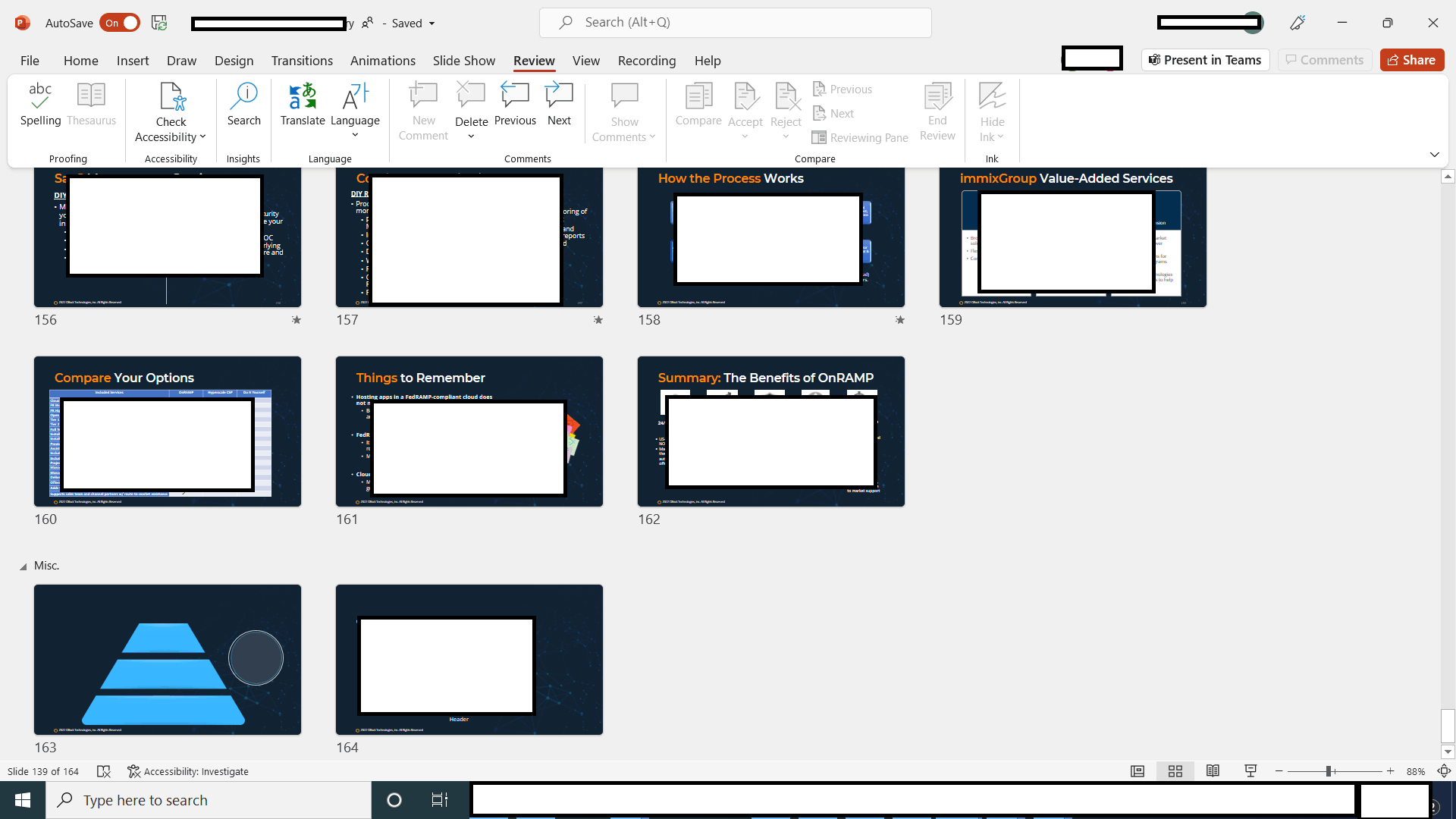
Task: Switch to the Home tab
Action: coord(80,61)
